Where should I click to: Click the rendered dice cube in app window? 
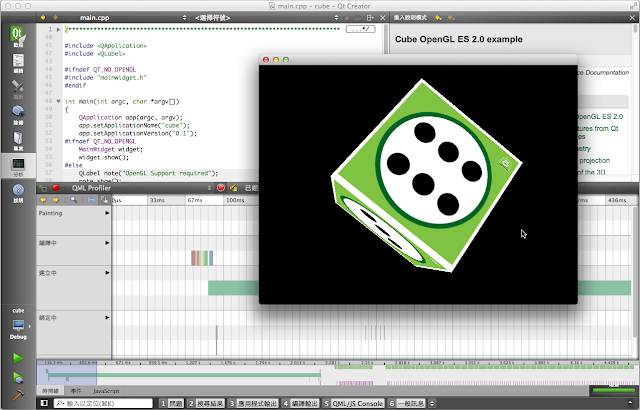[x=426, y=175]
